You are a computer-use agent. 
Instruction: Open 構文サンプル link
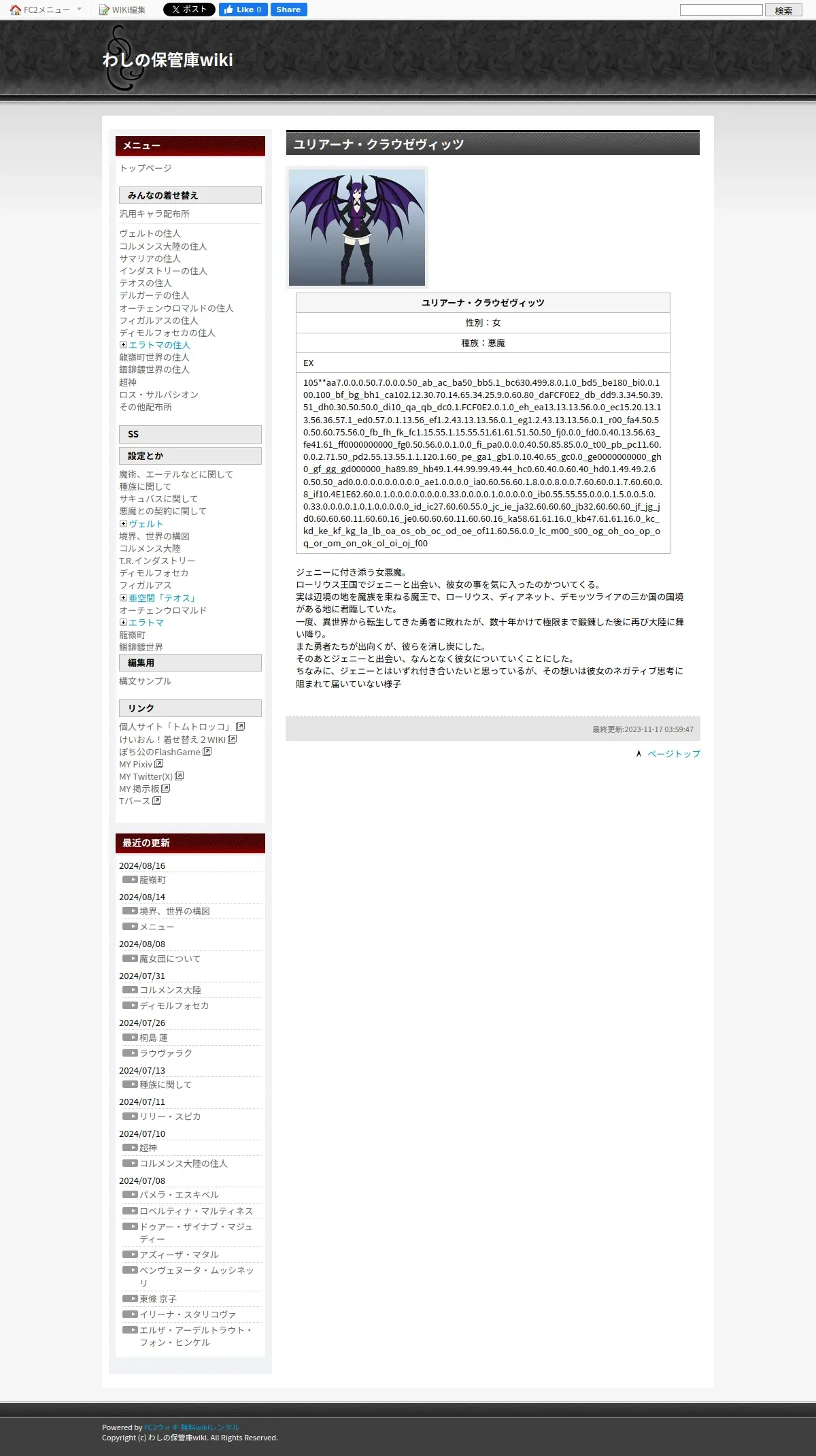pos(146,681)
